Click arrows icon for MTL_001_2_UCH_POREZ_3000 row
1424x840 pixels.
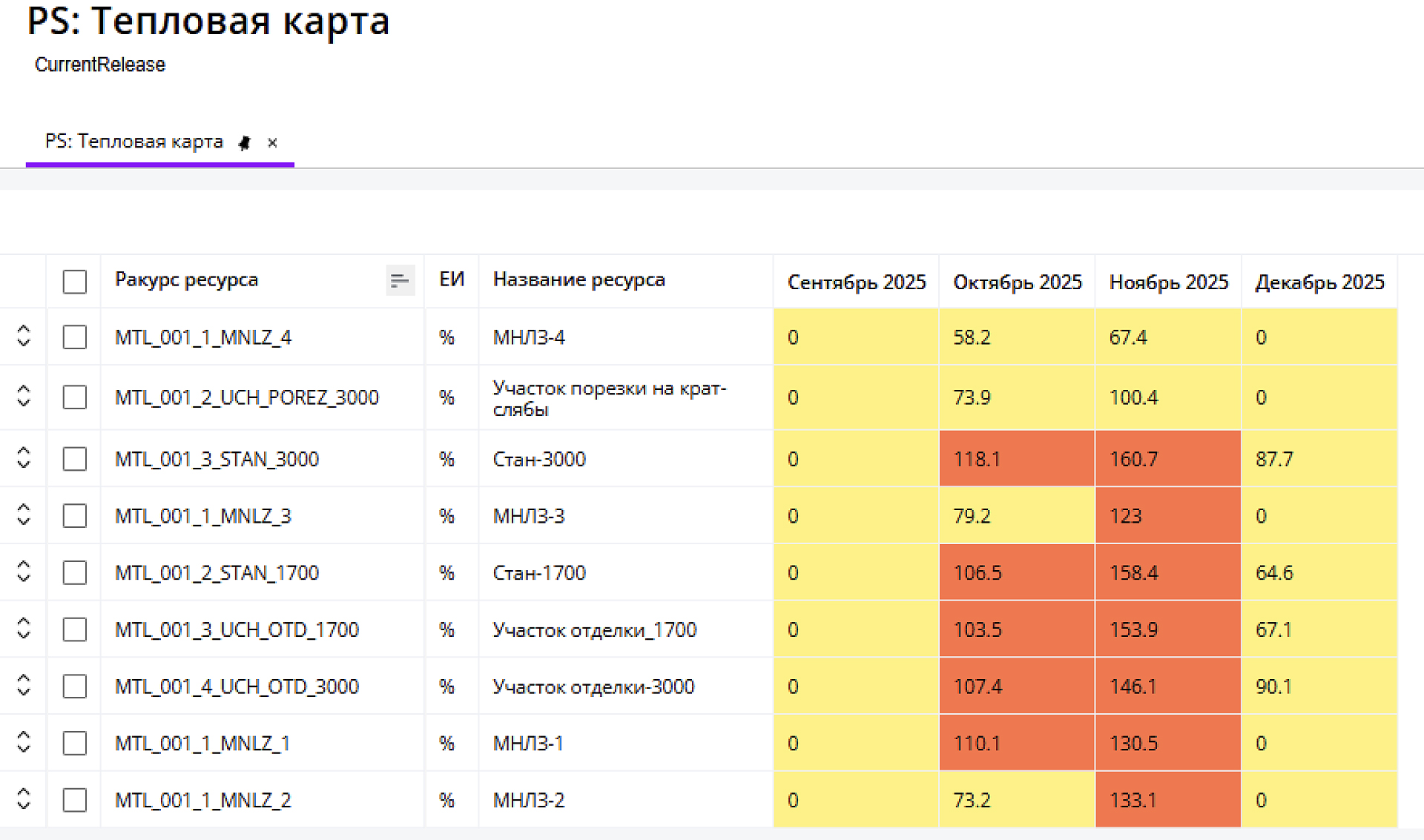24,396
